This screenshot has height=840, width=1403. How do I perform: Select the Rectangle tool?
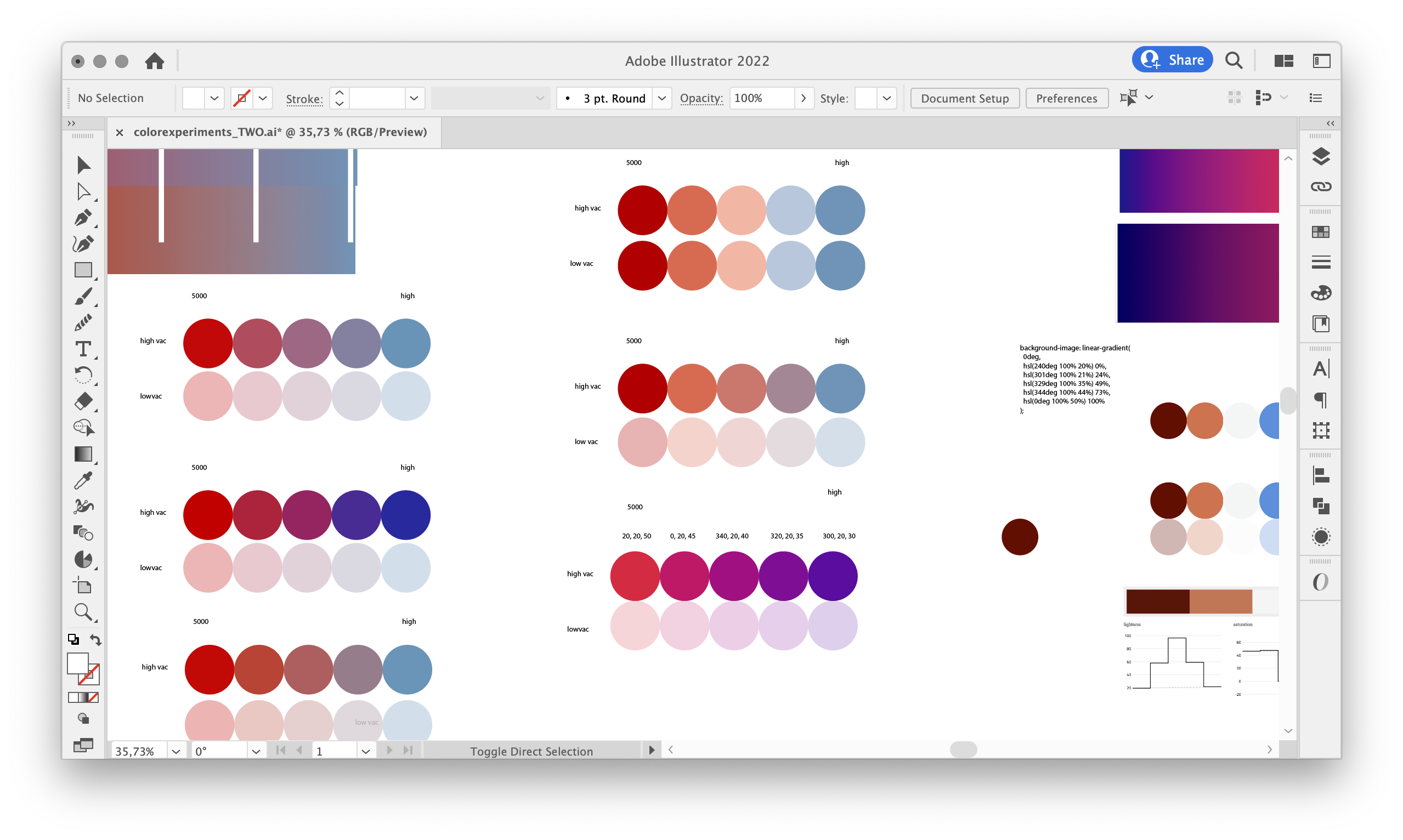[x=83, y=270]
